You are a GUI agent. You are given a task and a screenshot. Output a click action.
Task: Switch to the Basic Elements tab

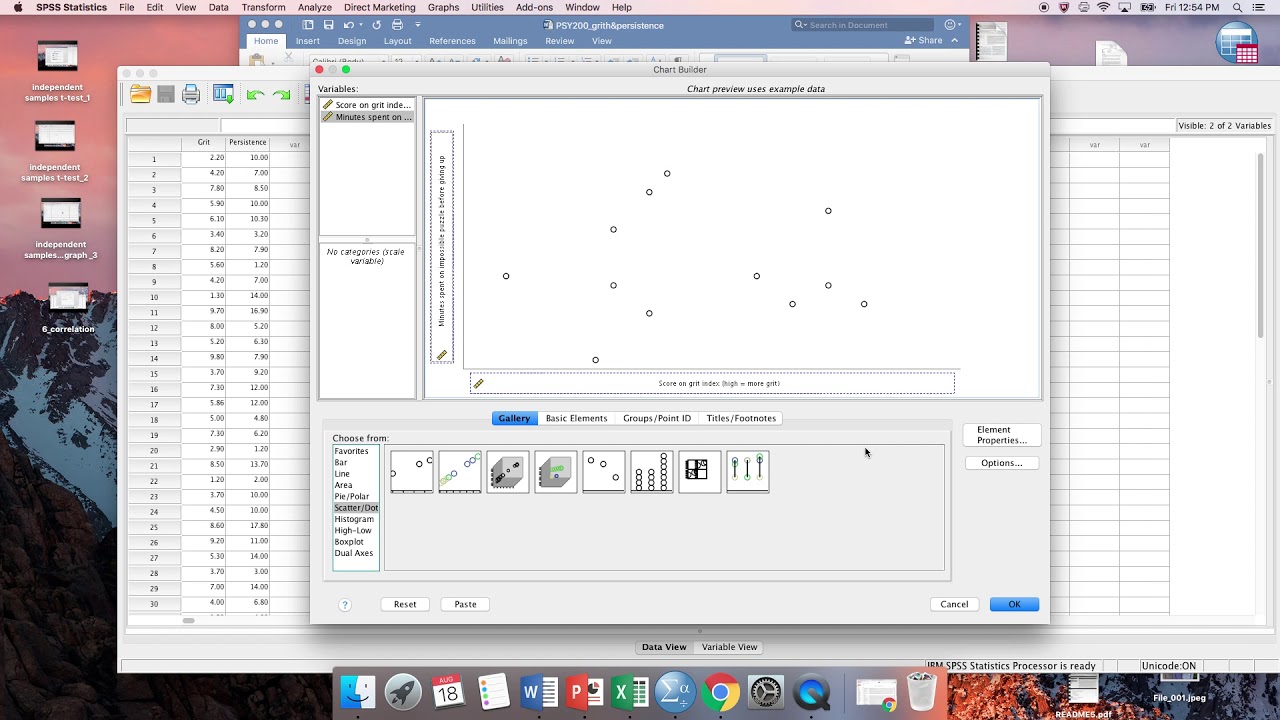click(576, 418)
